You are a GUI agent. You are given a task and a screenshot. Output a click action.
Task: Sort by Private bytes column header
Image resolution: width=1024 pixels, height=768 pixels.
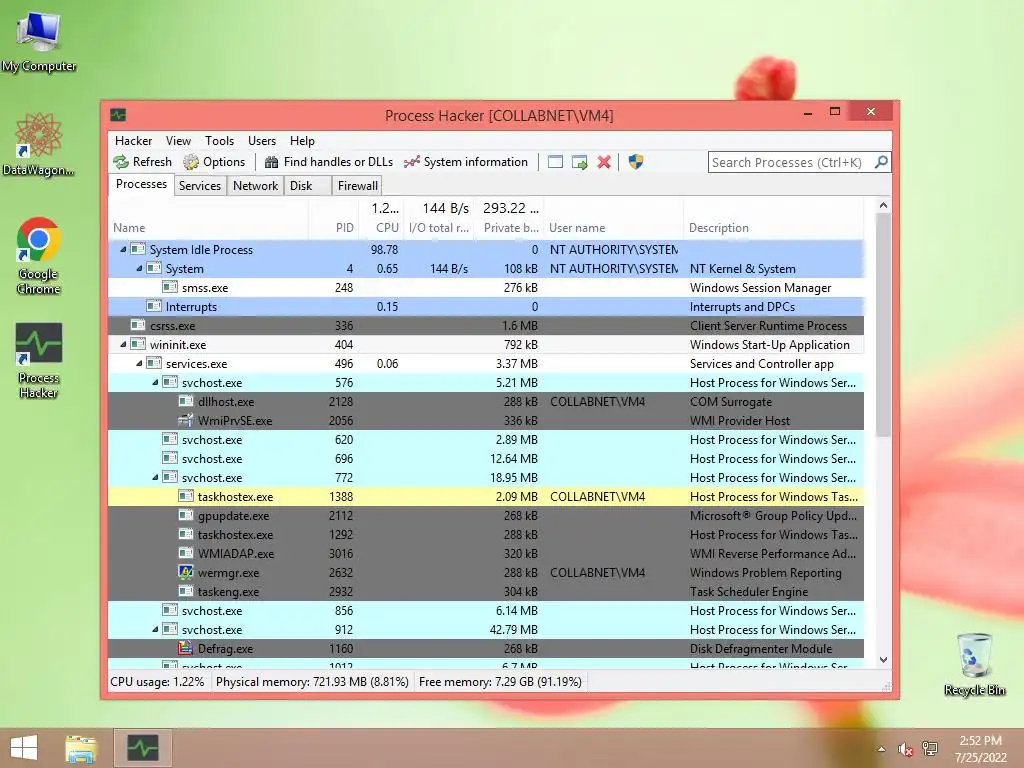511,219
